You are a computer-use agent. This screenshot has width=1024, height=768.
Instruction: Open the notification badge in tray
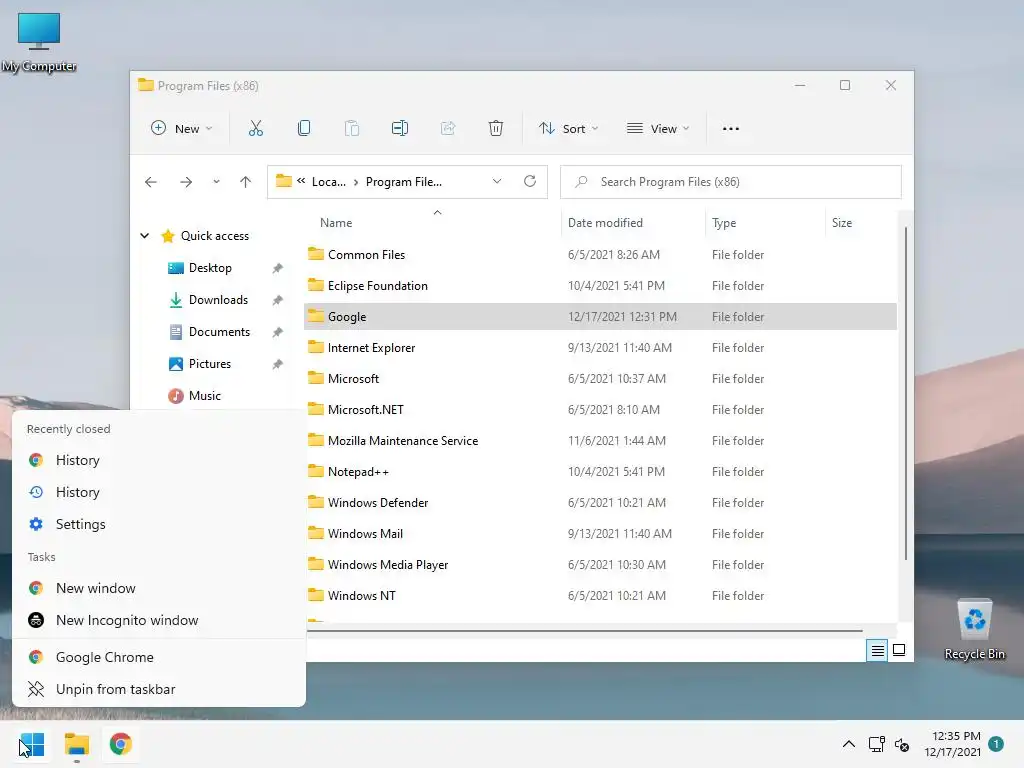coord(996,743)
